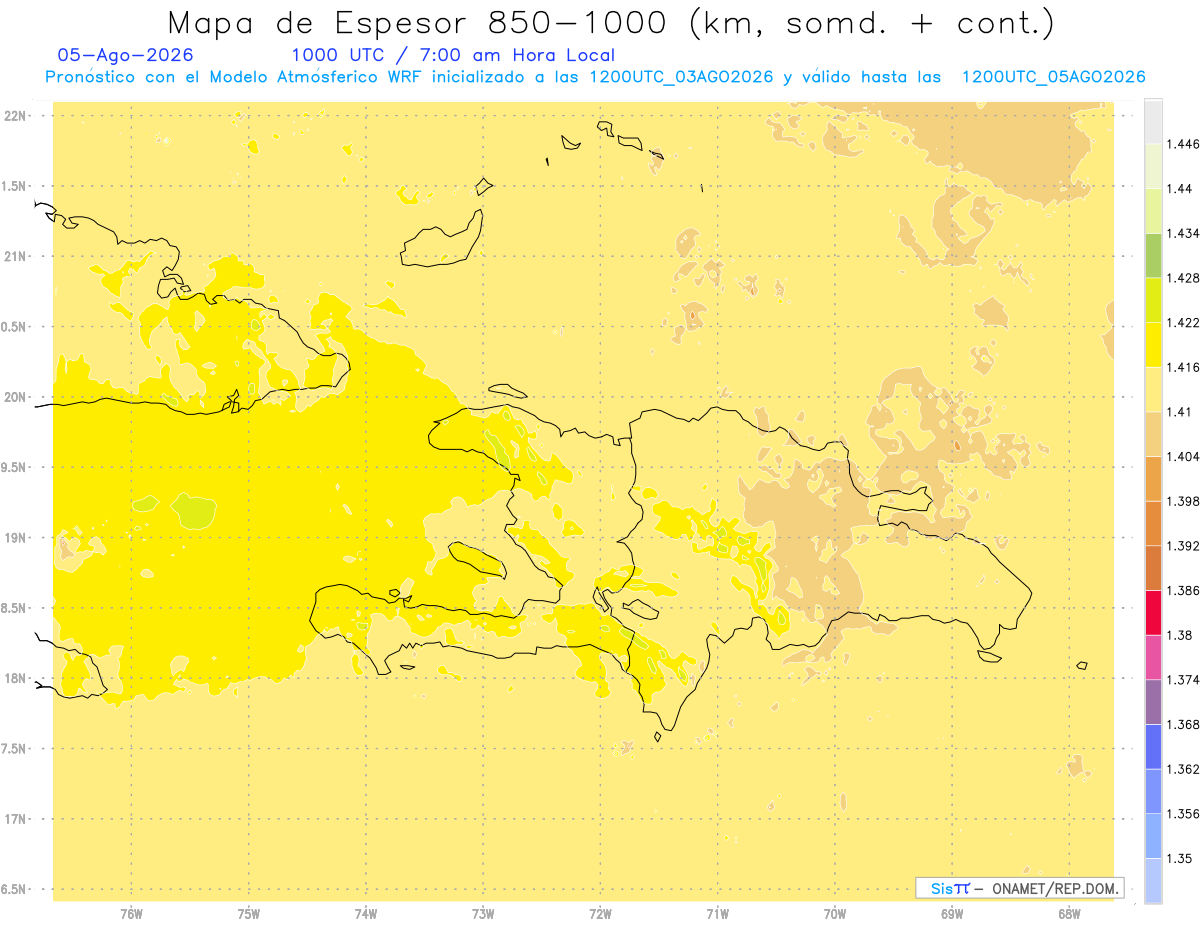
Task: Click the legend value "1.386"
Action: coord(1183,591)
